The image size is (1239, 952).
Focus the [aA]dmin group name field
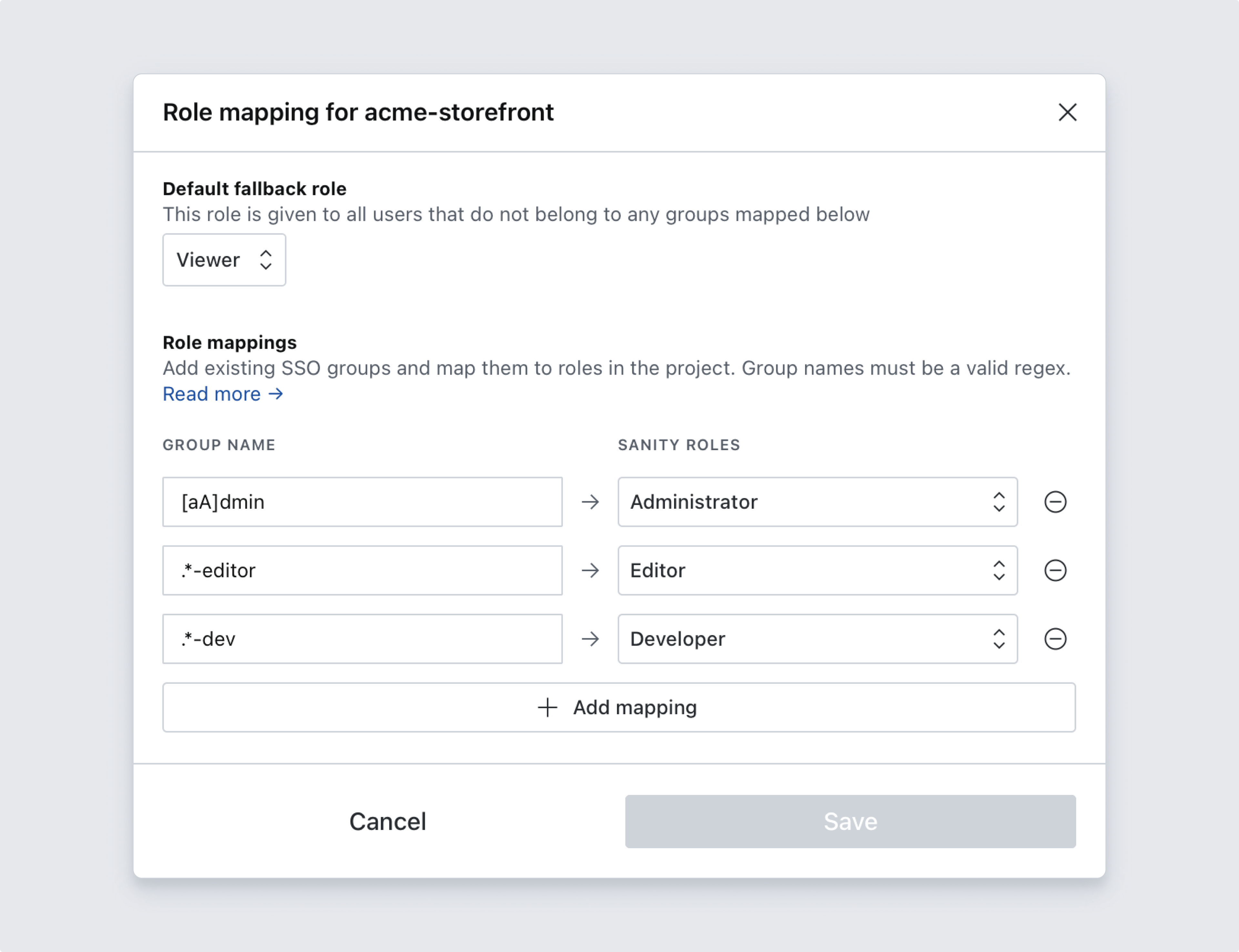(362, 502)
